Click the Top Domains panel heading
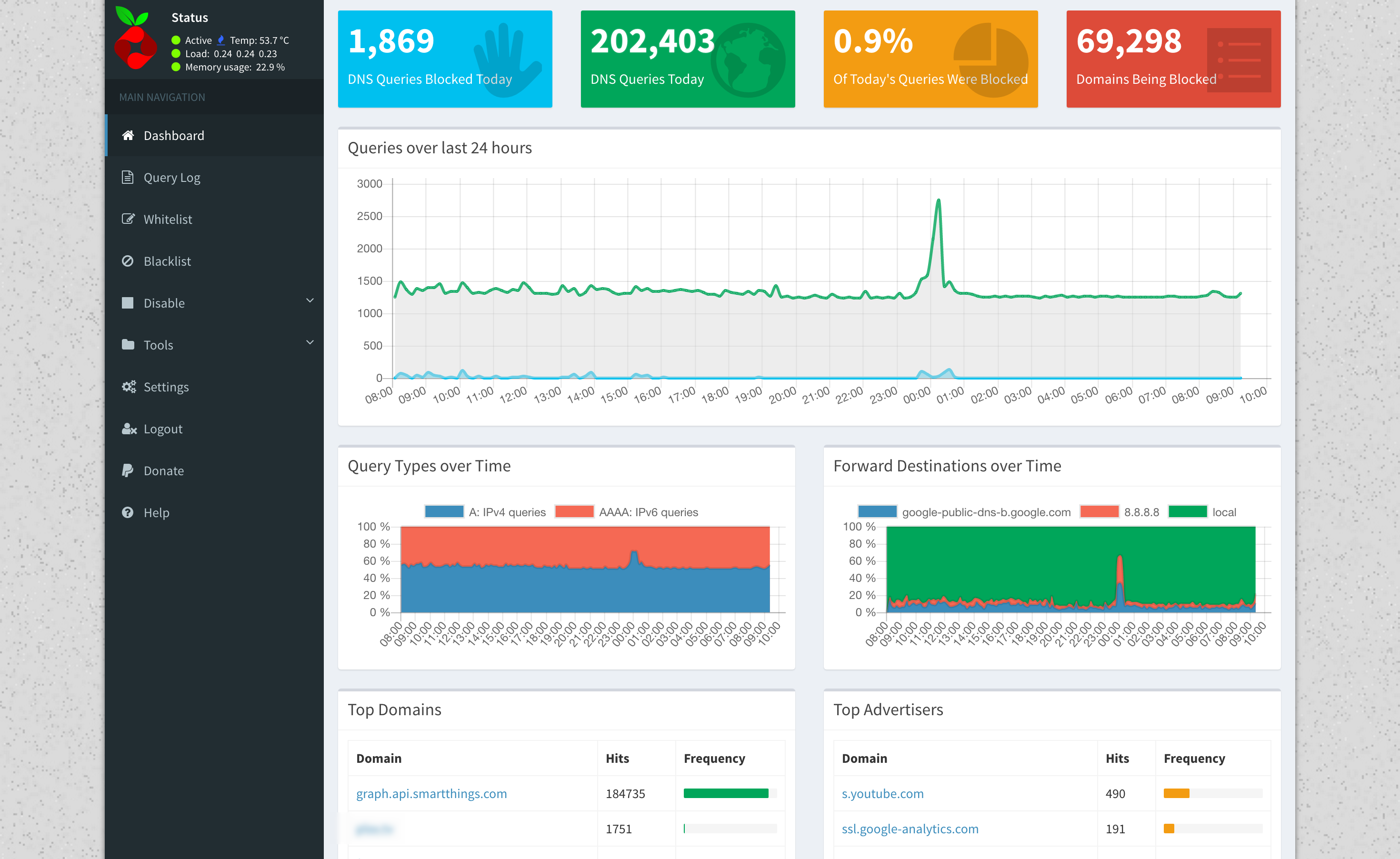The image size is (1400, 859). tap(394, 709)
